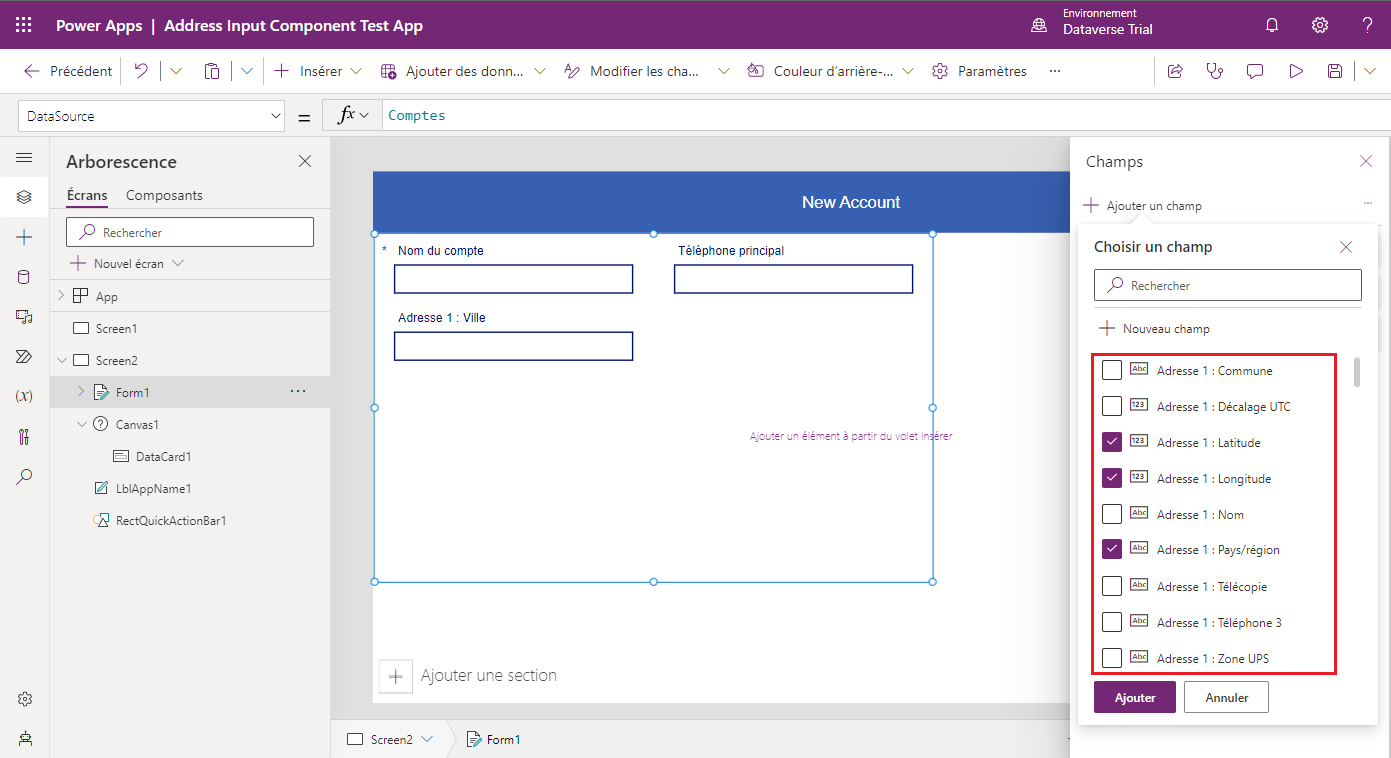The image size is (1391, 758).
Task: Preview the app with Play icon
Action: tap(1296, 71)
